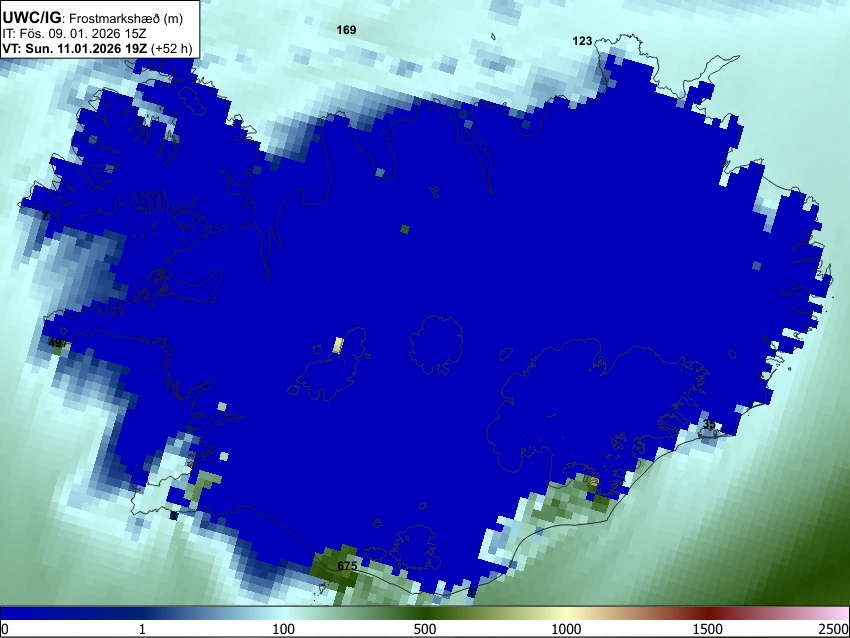
Task: Click the cream-colored pixel on the central glacier
Action: tap(338, 345)
